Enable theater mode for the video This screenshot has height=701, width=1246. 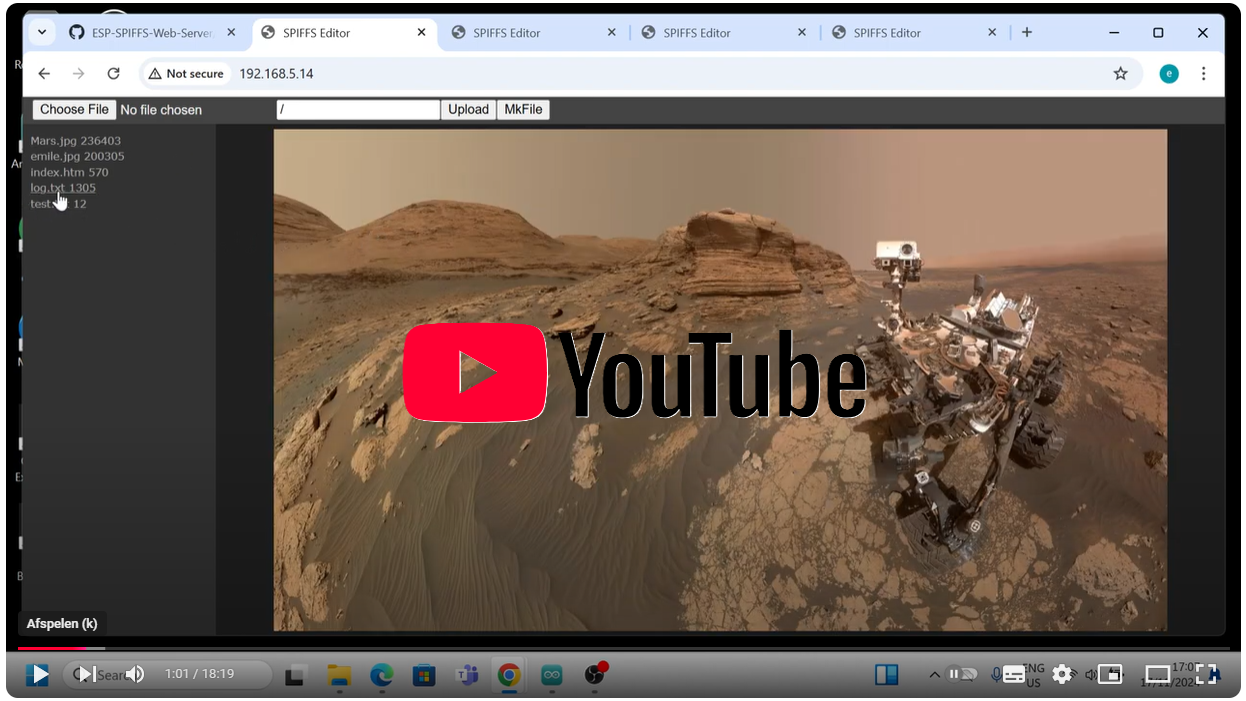click(1158, 675)
